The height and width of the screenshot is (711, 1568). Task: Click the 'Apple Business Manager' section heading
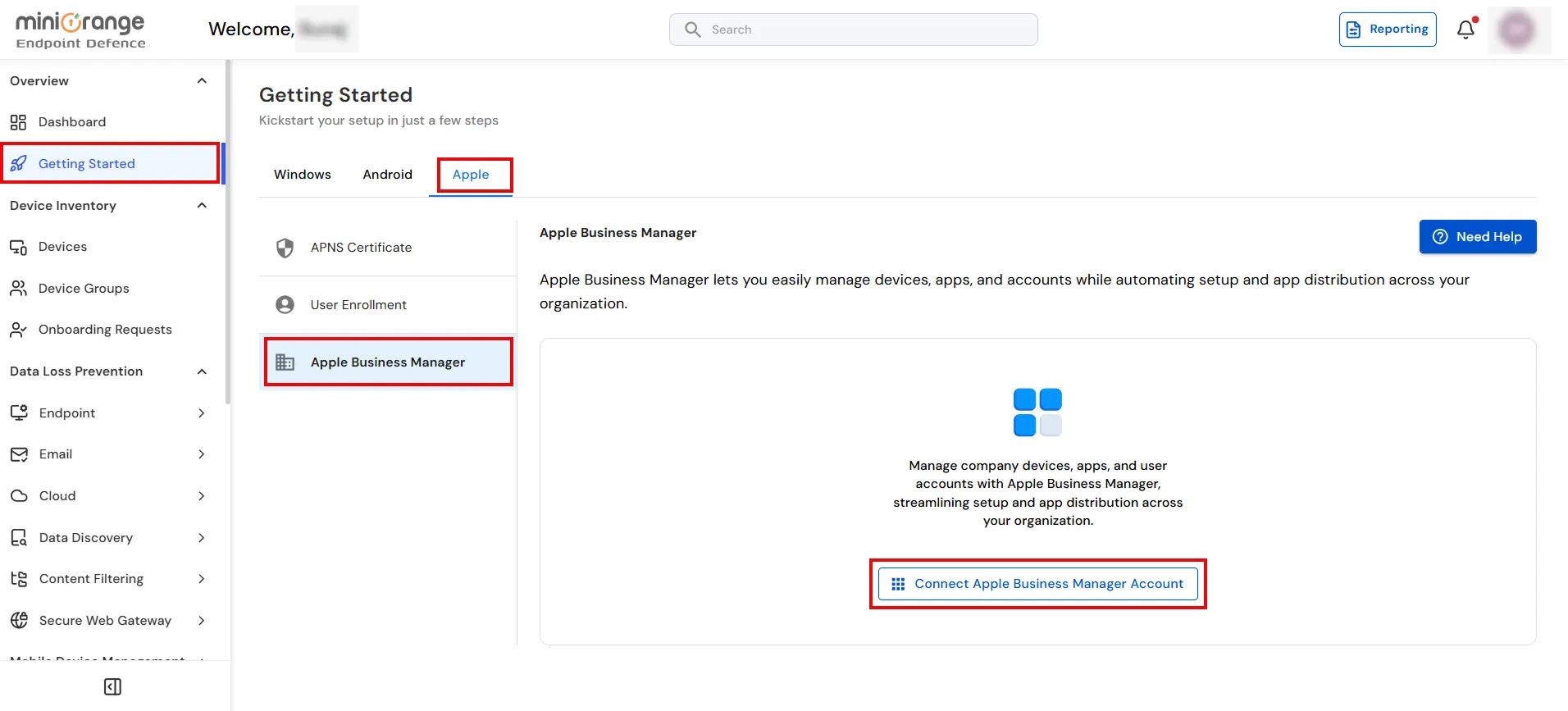pos(618,233)
